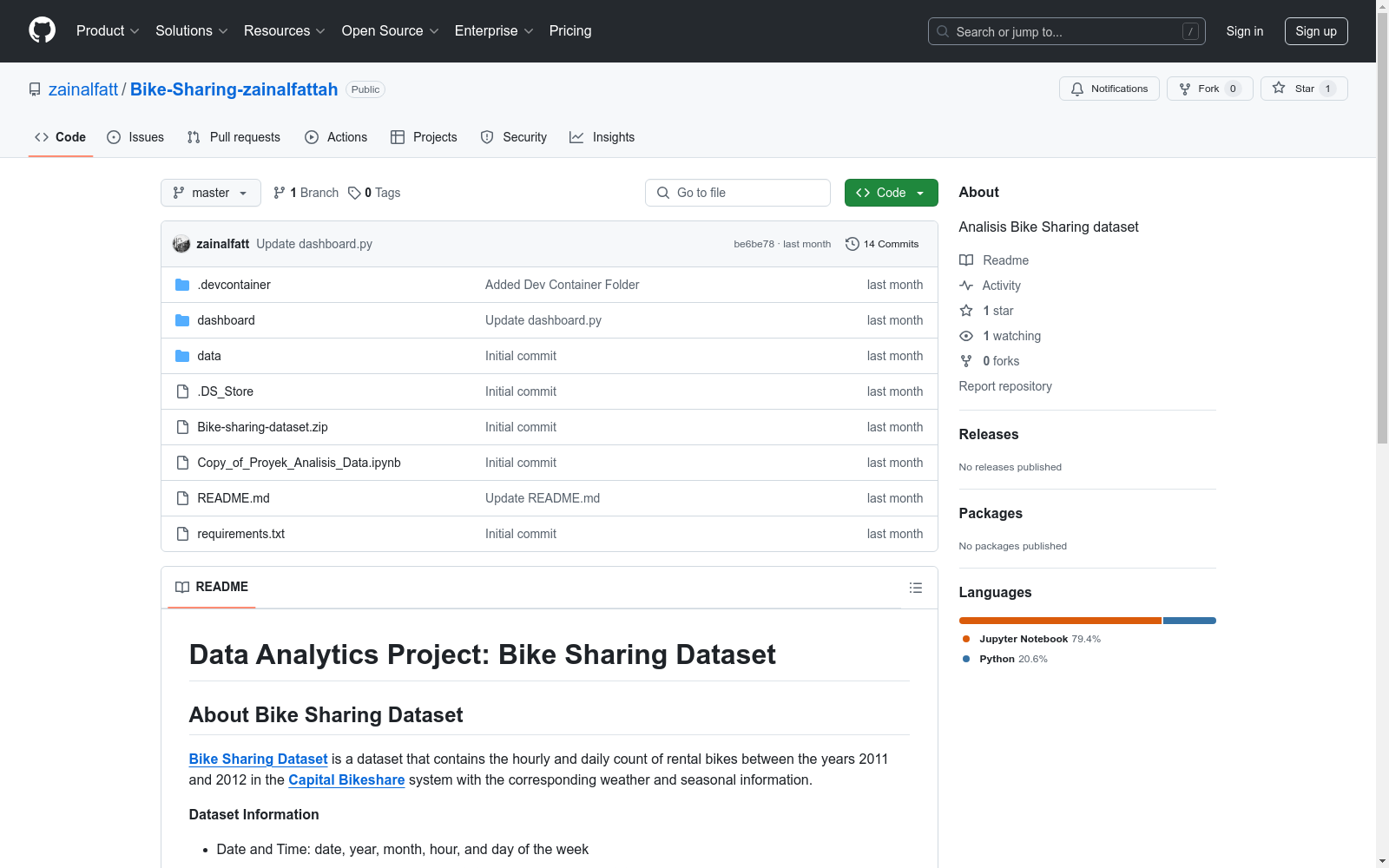The image size is (1389, 868).
Task: Click the GitHub logo icon
Action: click(42, 30)
